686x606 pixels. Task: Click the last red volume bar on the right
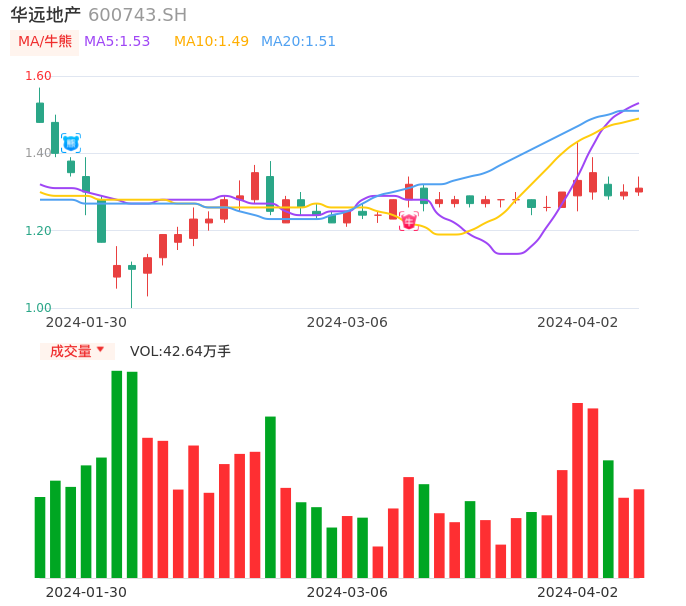[x=639, y=533]
